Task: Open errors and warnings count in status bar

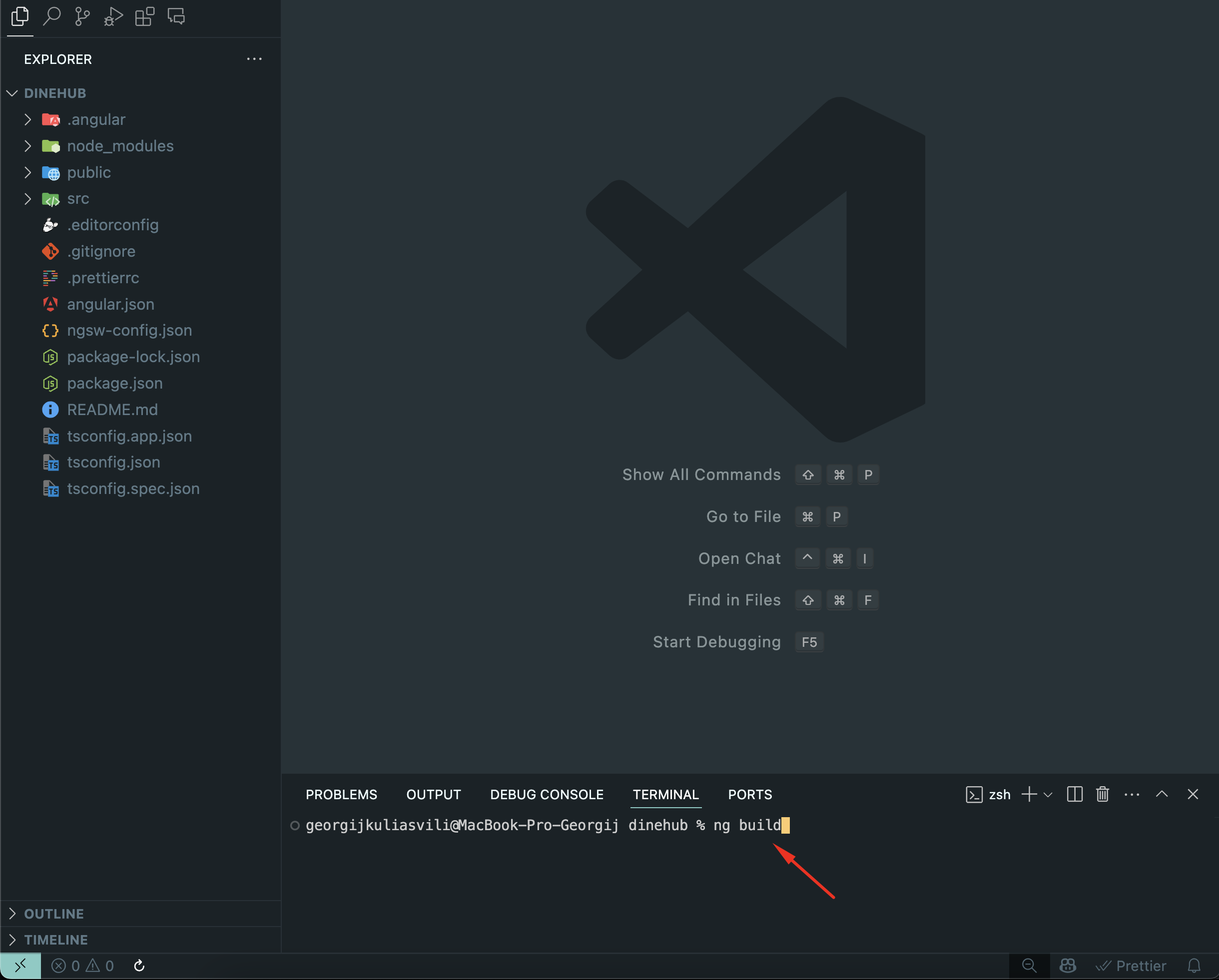Action: (82, 966)
